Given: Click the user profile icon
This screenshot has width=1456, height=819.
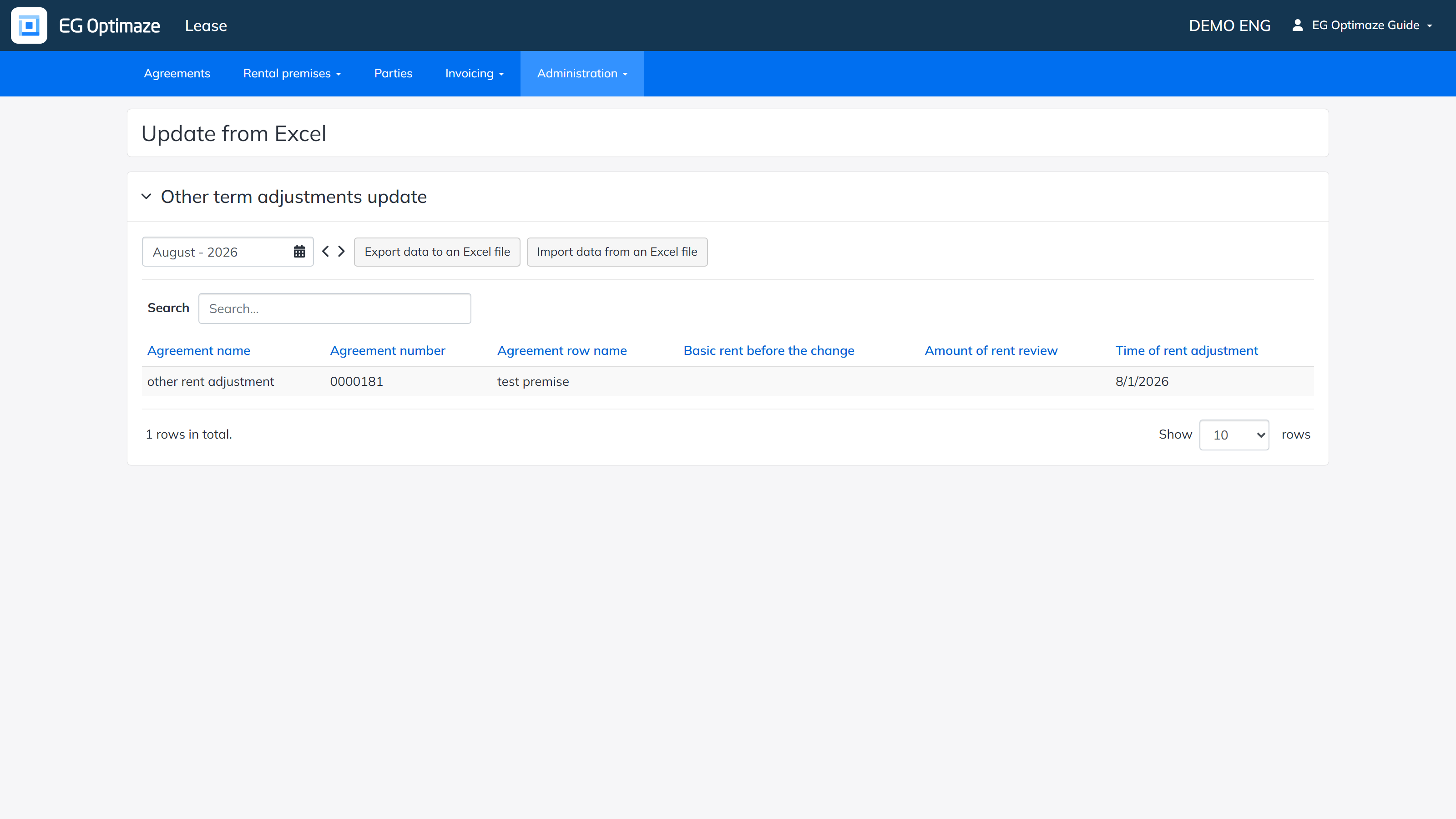Looking at the screenshot, I should click(x=1298, y=25).
